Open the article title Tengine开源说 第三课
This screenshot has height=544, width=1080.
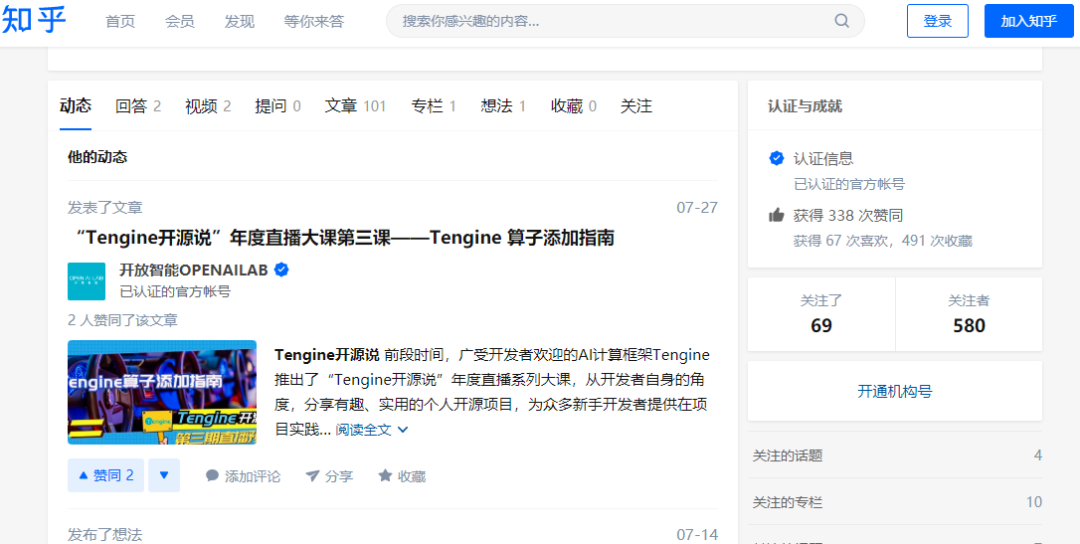[x=344, y=238]
